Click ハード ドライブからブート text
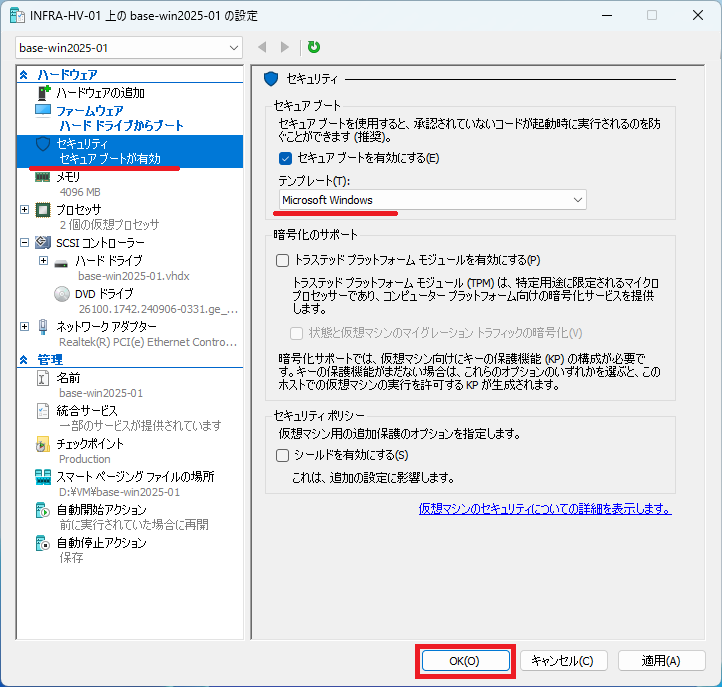Screen dimensions: 722x687 pyautogui.click(x=122, y=126)
